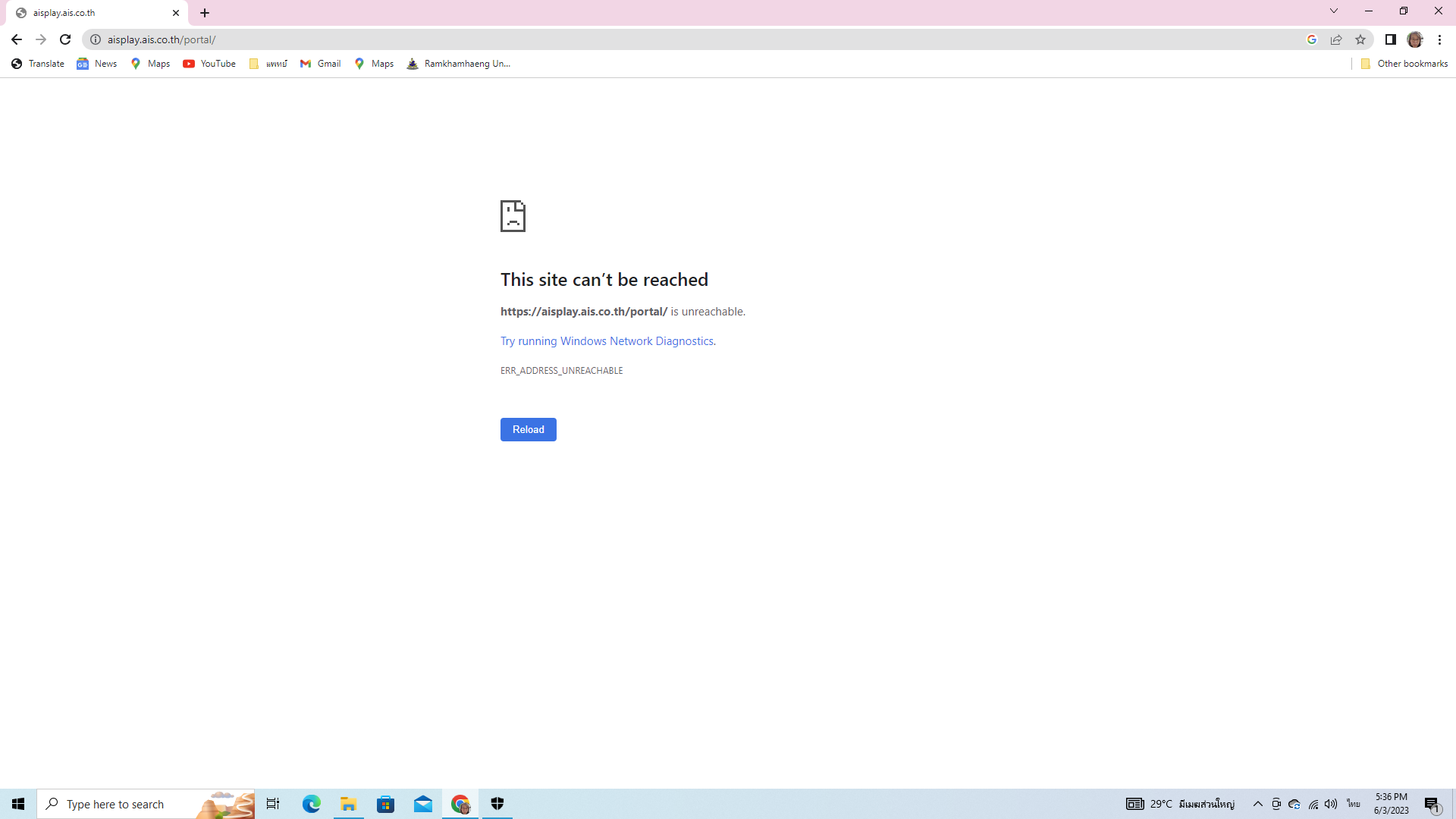Click the Google icon in address bar
1456x819 pixels.
[1312, 39]
